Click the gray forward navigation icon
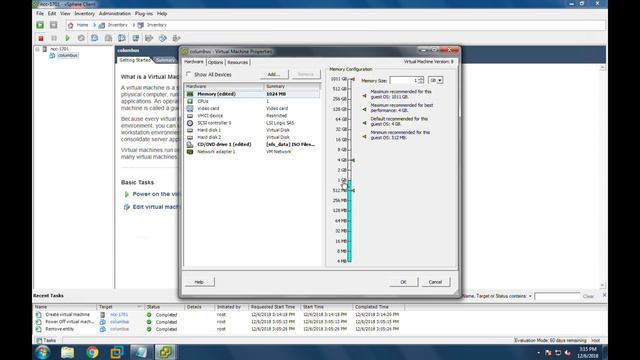This screenshot has width=640, height=360. (x=53, y=25)
